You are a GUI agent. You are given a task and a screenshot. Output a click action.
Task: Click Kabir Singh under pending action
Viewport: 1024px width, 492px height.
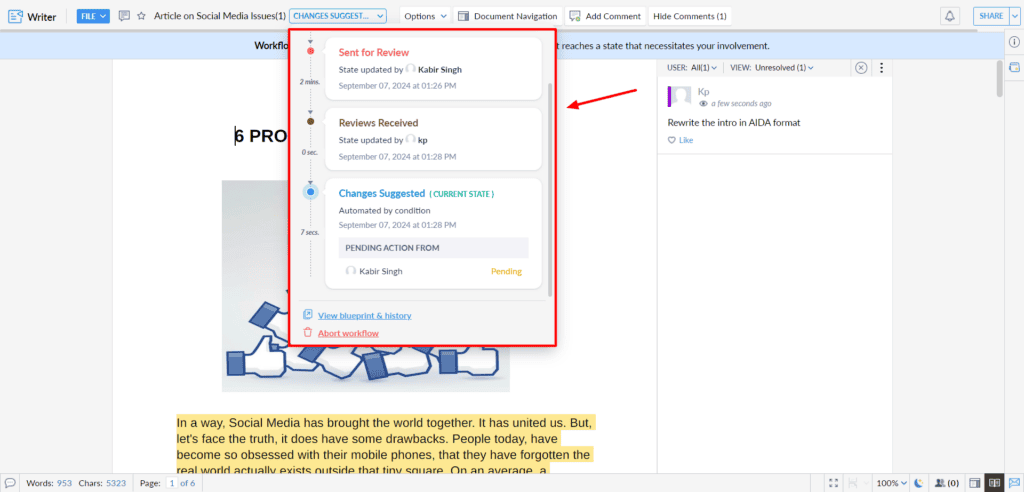381,271
